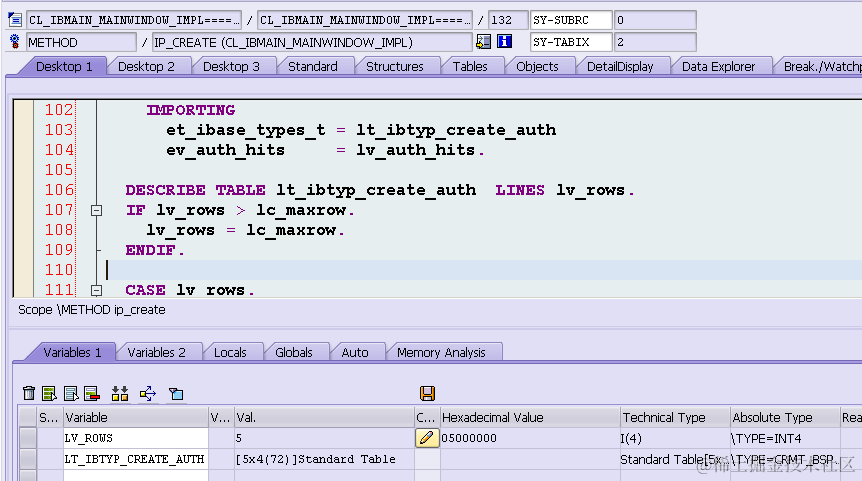Screen dimensions: 862x481
Task: Set cursor on code line 110
Action: 484,270
